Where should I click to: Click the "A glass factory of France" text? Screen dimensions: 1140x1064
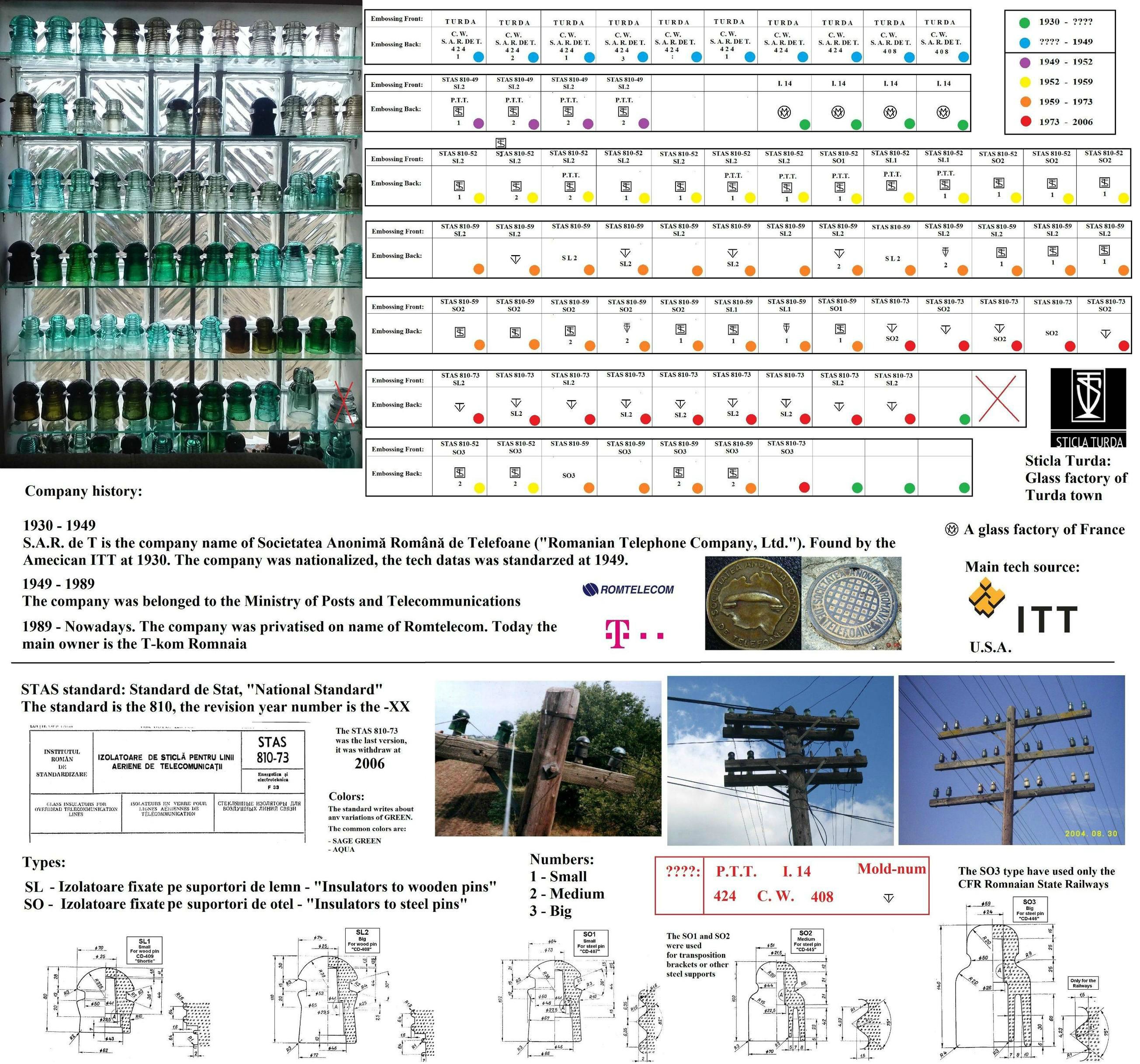1044,529
